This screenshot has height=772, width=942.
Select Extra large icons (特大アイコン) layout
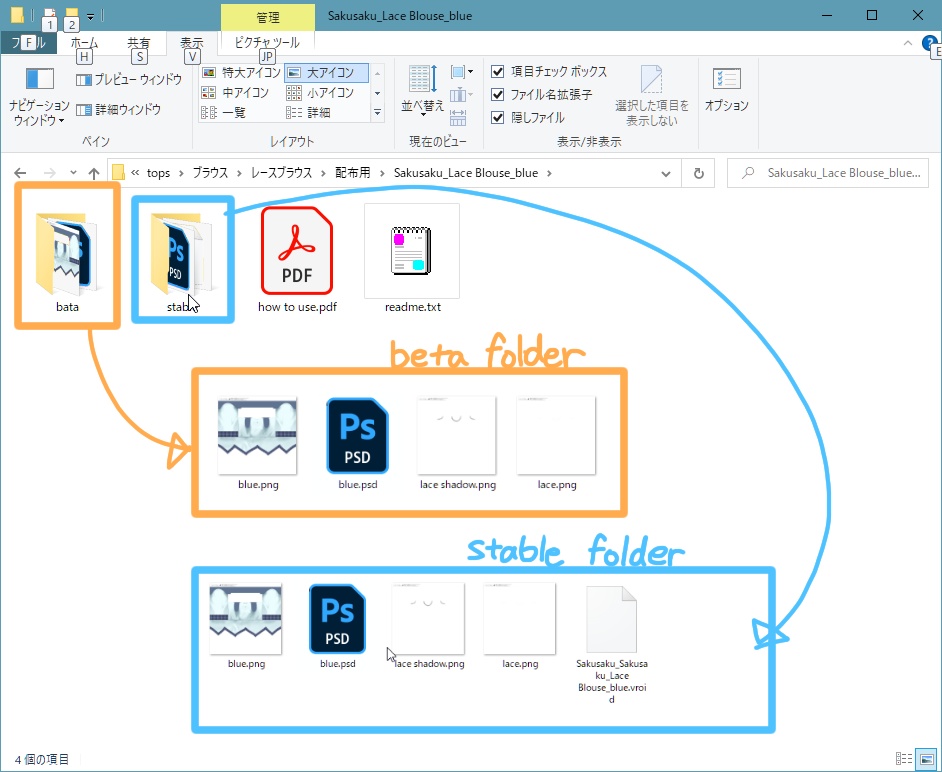pos(242,73)
